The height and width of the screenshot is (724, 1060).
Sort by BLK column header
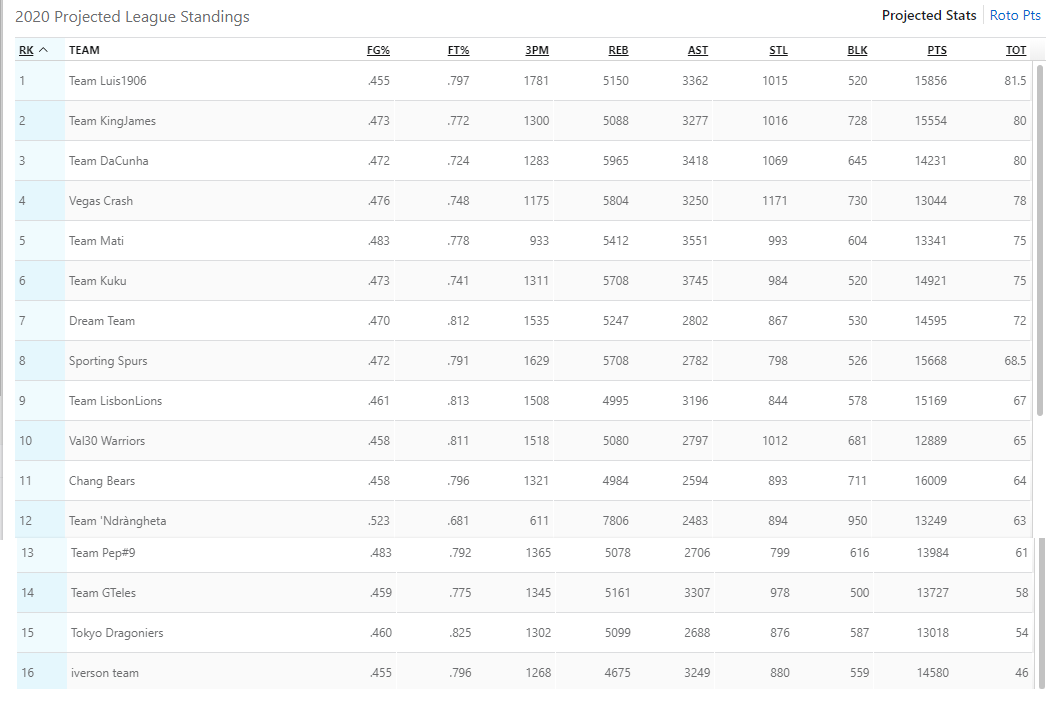857,50
